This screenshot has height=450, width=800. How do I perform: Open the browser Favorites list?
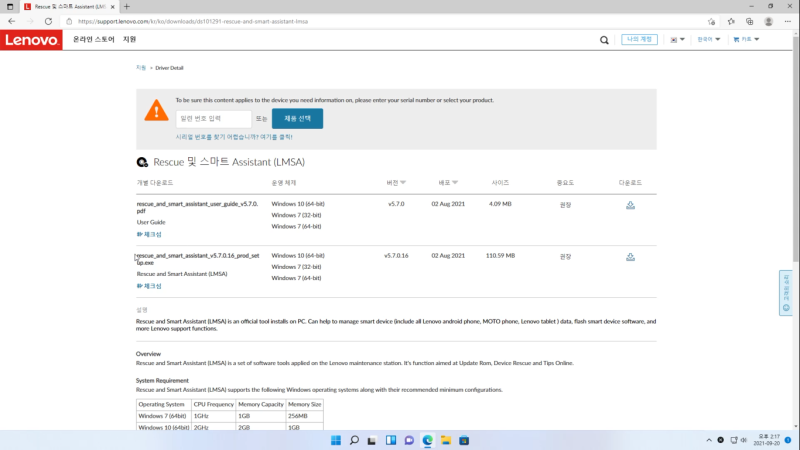[x=731, y=21]
